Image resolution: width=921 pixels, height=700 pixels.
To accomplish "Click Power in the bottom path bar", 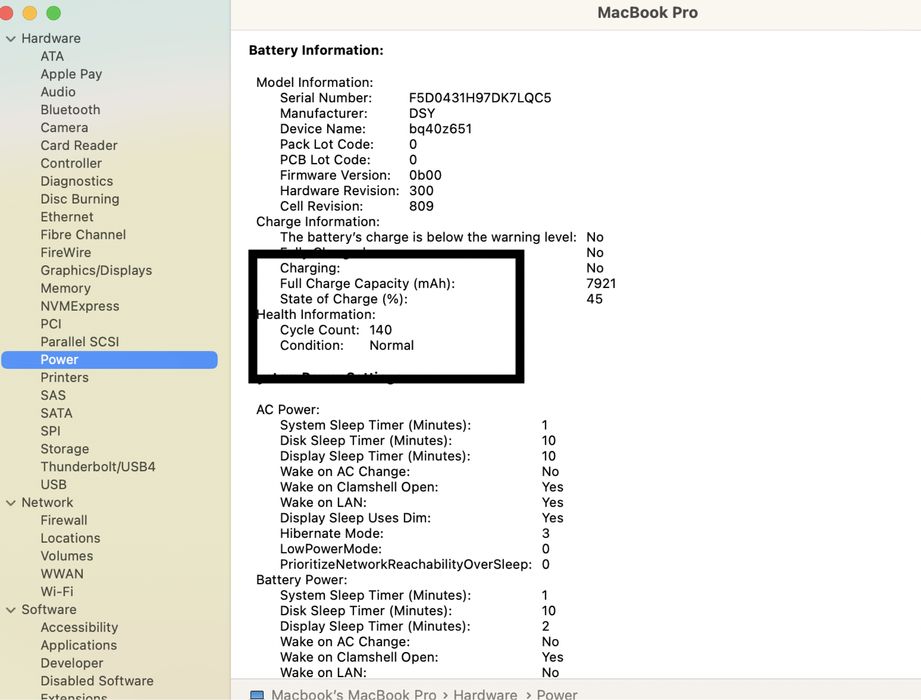I will pyautogui.click(x=557, y=694).
